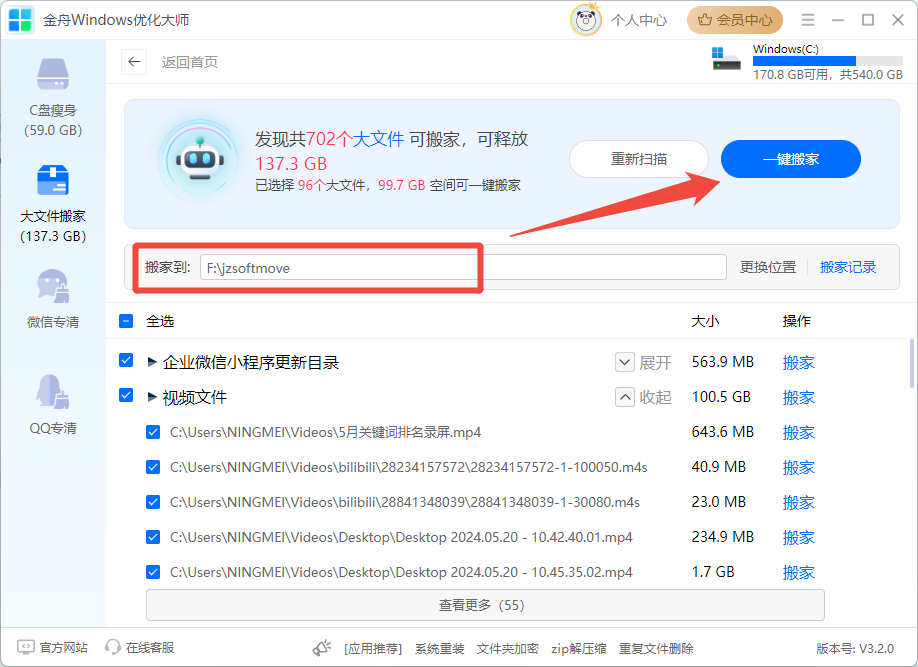Open 搬家记录 move history link

848,268
